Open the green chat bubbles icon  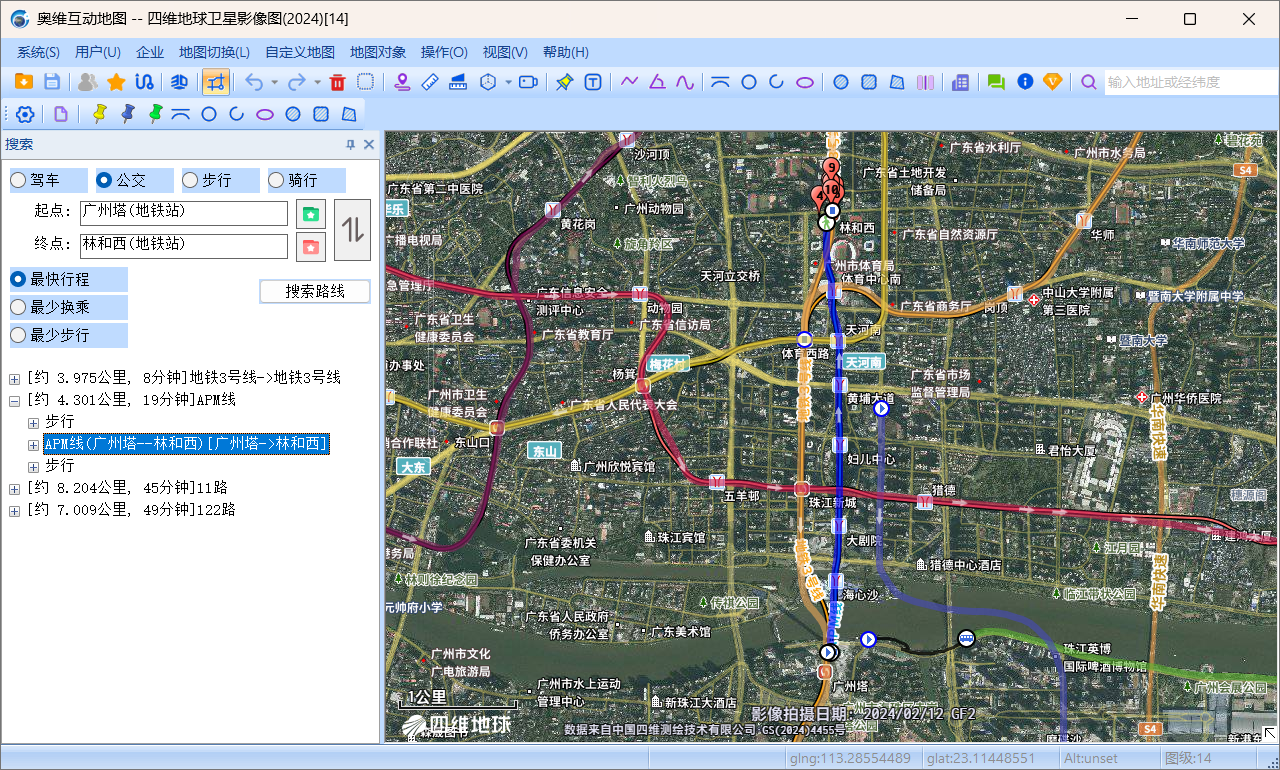click(996, 82)
